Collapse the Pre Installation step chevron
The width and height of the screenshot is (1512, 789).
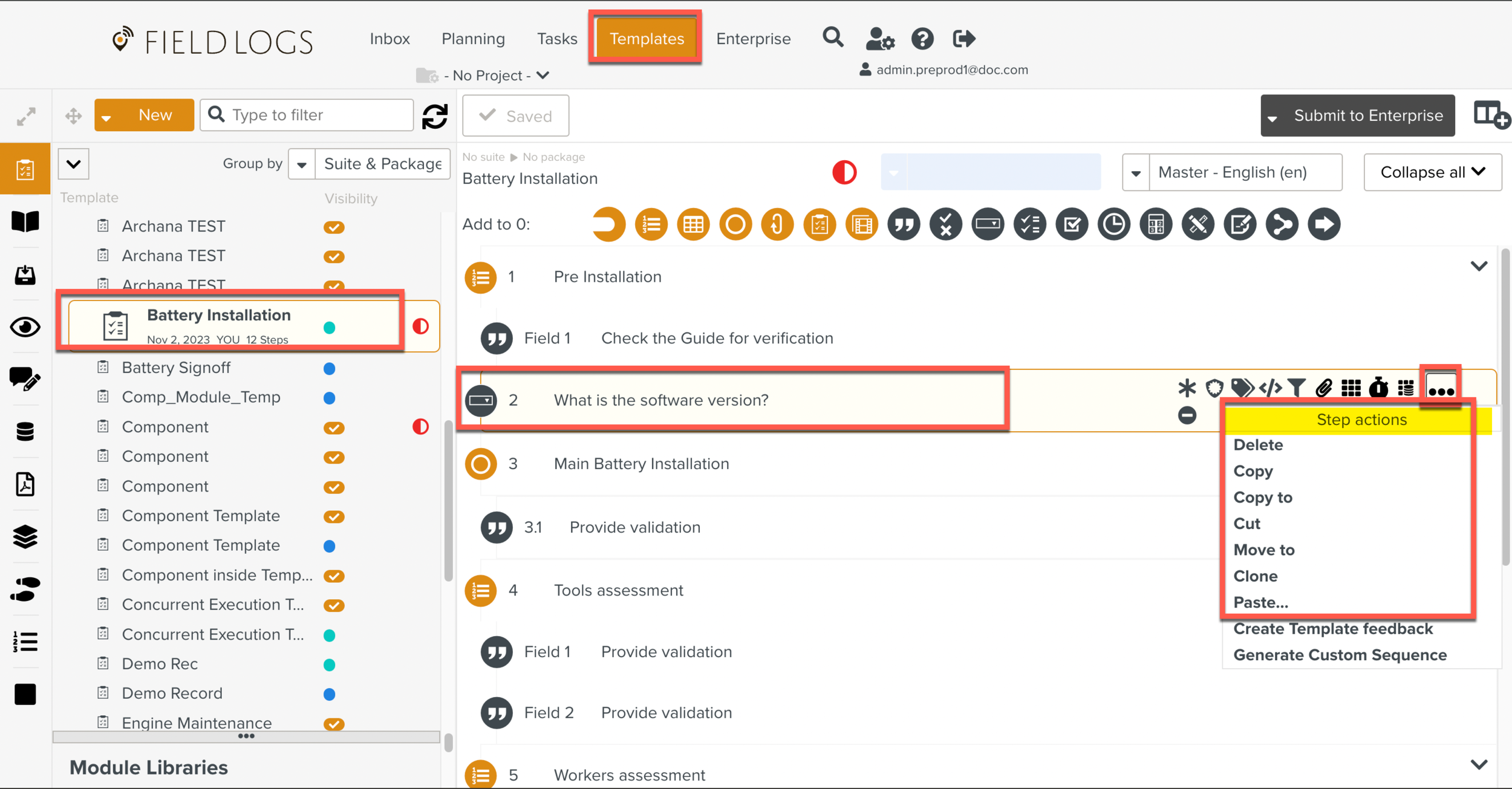click(1479, 266)
